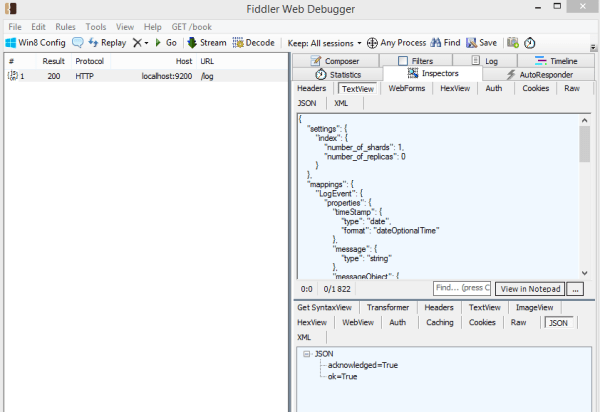Open the Remove sessions X dropdown
This screenshot has width=600, height=412.
[x=141, y=43]
